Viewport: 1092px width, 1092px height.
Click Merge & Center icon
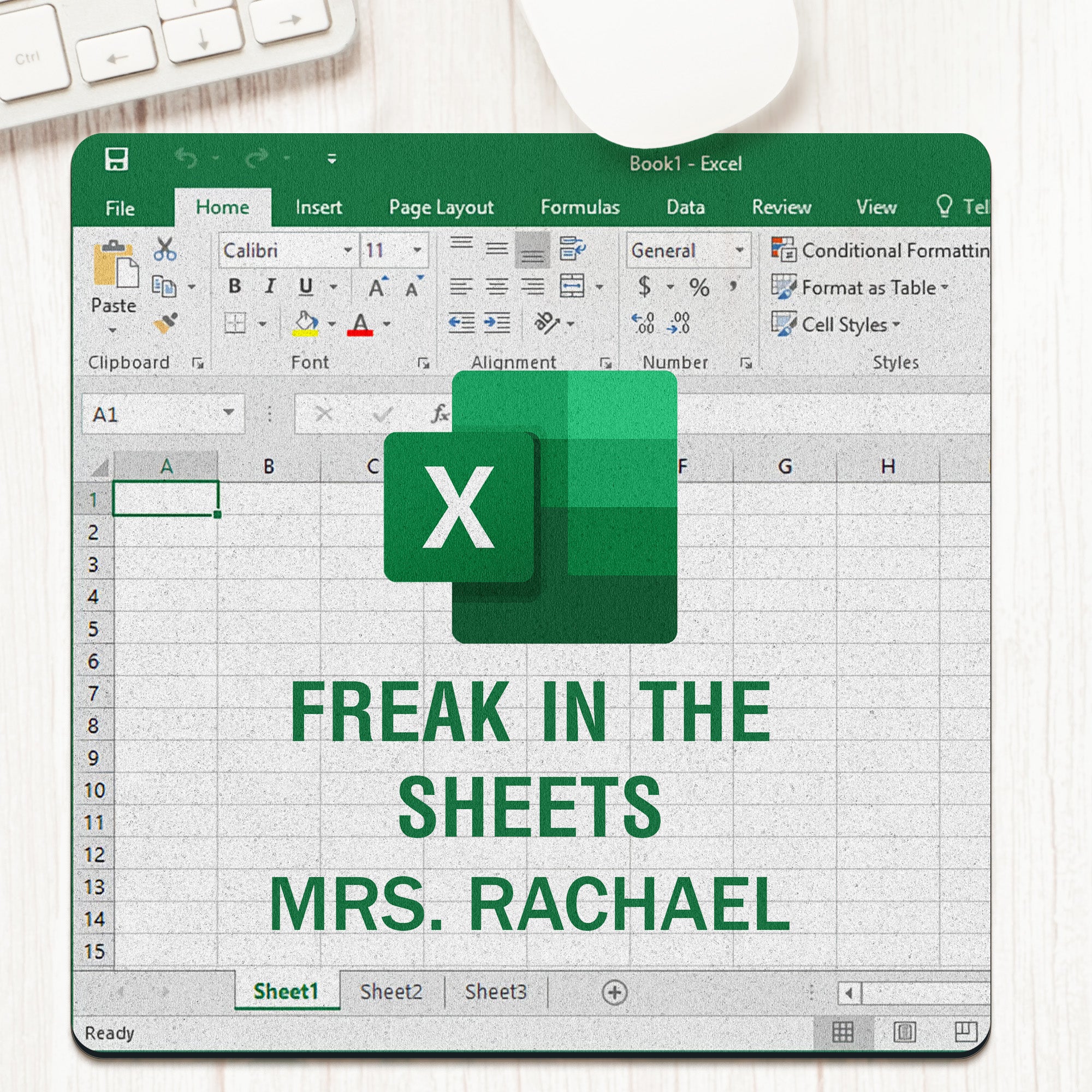(x=572, y=286)
